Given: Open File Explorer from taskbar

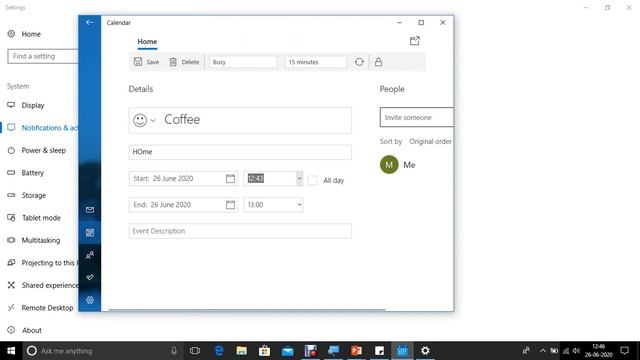Looking at the screenshot, I should [242, 351].
